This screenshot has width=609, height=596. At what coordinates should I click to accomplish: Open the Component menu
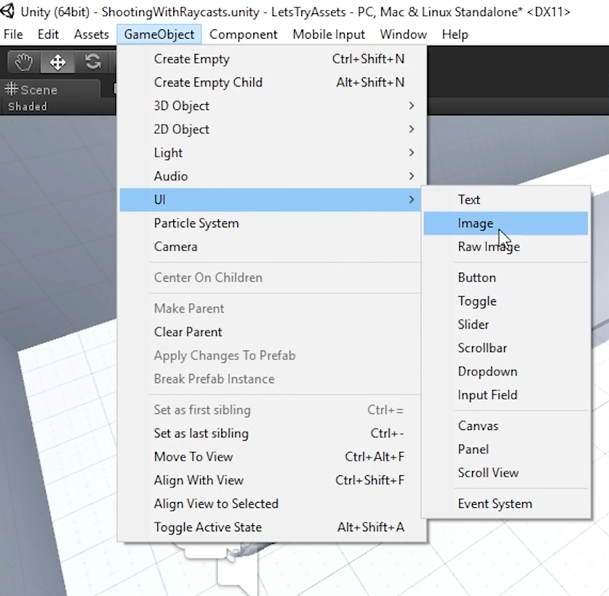[x=245, y=34]
